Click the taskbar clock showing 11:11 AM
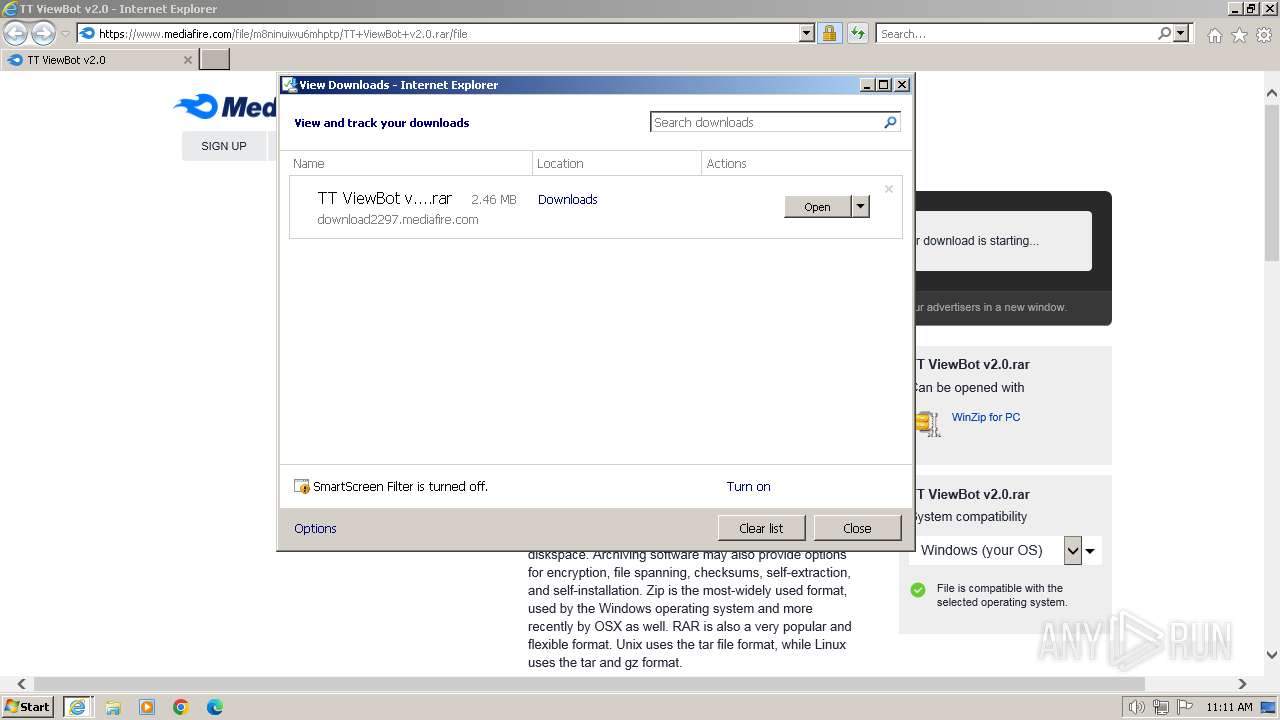The image size is (1280, 720). 1229,707
